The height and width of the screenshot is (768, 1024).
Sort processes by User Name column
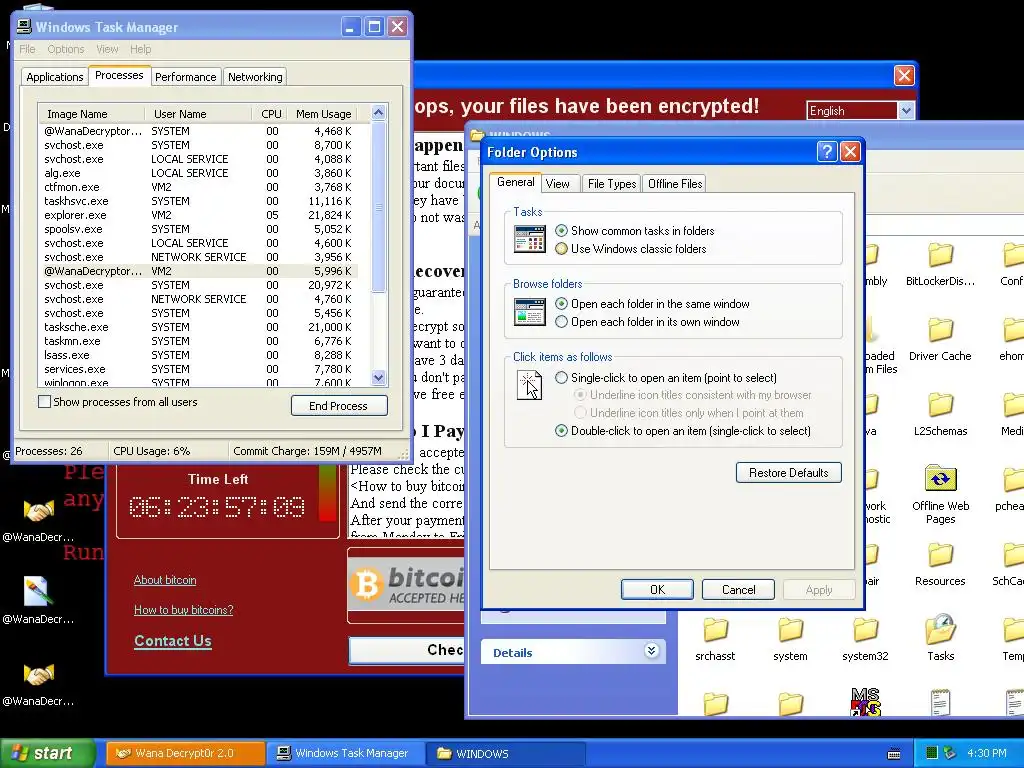198,114
